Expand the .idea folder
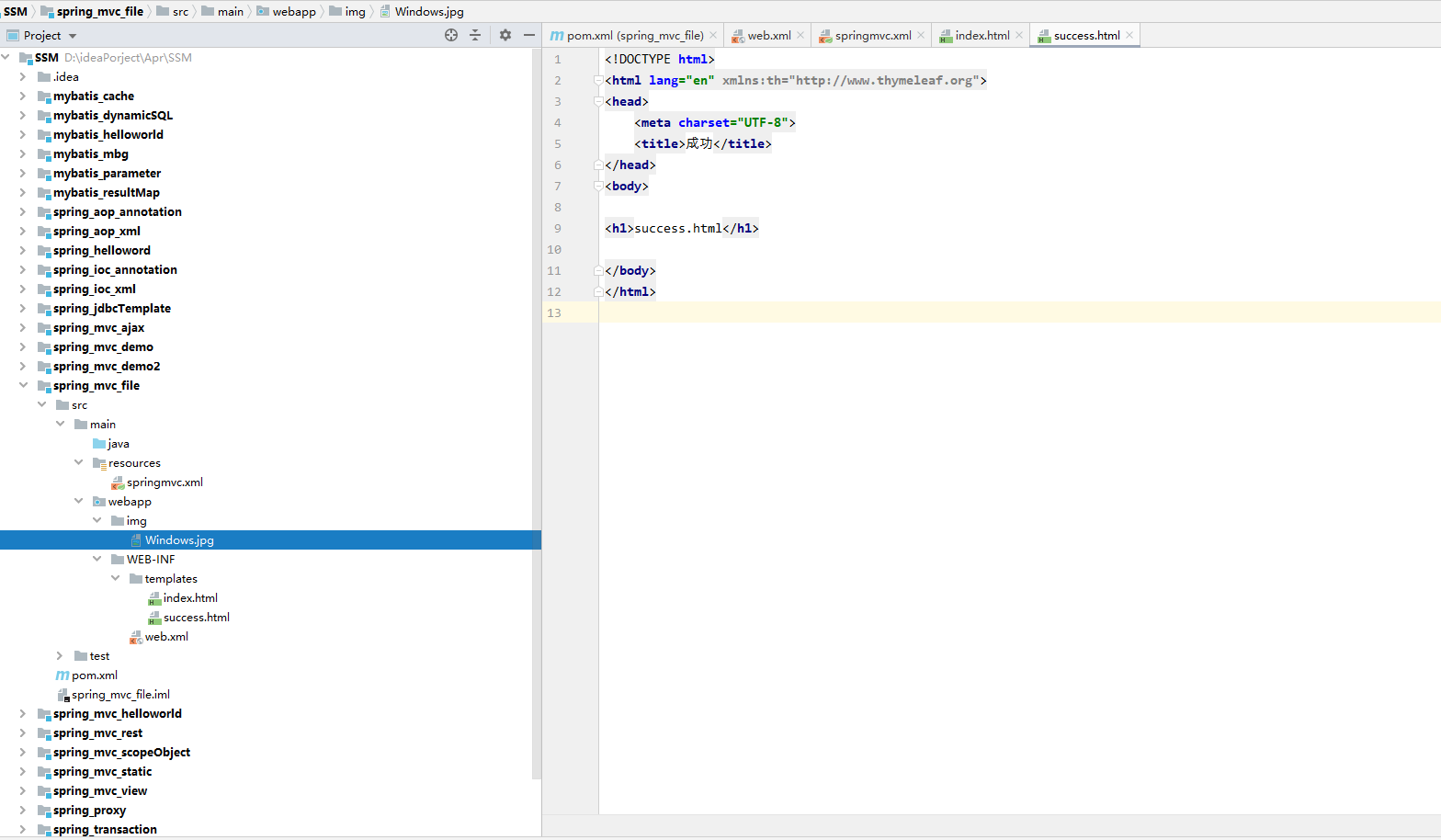Viewport: 1441px width, 840px height. (23, 76)
